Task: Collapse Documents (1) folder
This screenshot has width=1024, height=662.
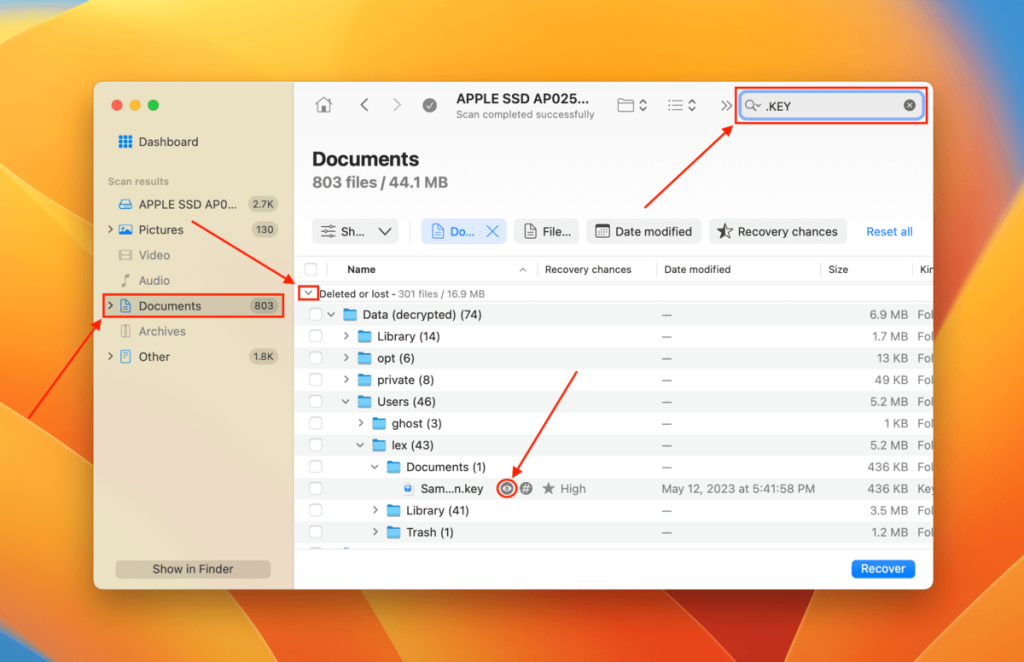Action: pos(374,467)
